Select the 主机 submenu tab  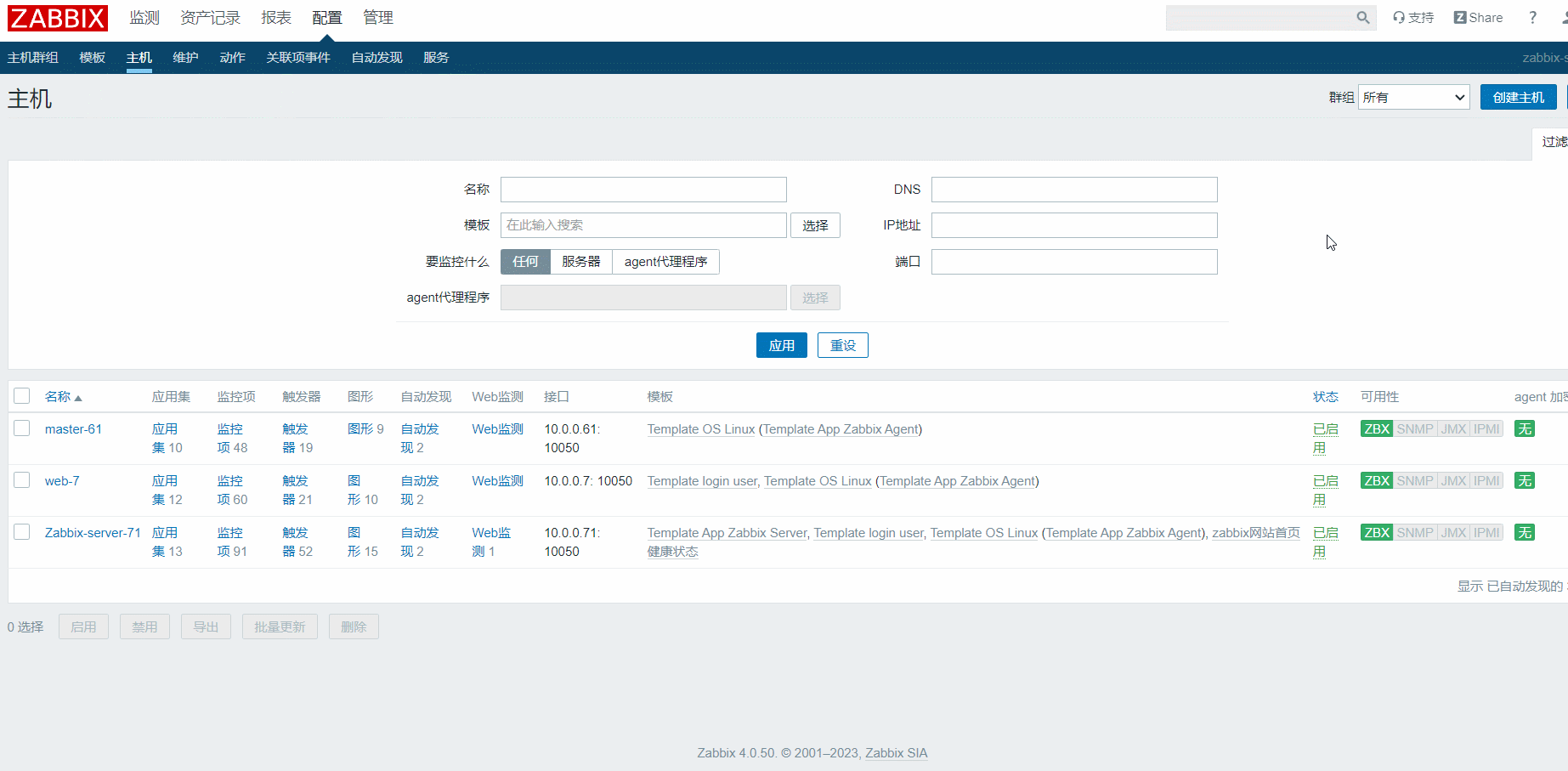[139, 58]
